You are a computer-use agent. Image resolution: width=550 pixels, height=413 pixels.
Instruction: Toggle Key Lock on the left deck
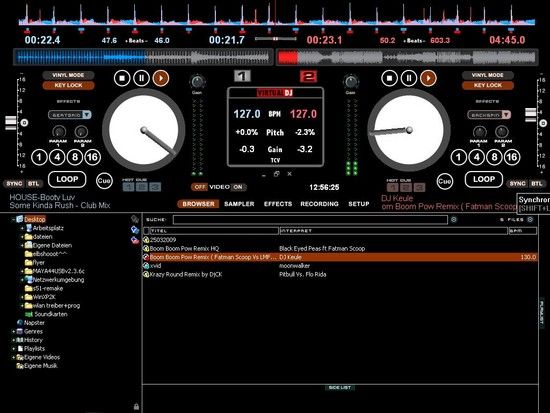point(68,85)
